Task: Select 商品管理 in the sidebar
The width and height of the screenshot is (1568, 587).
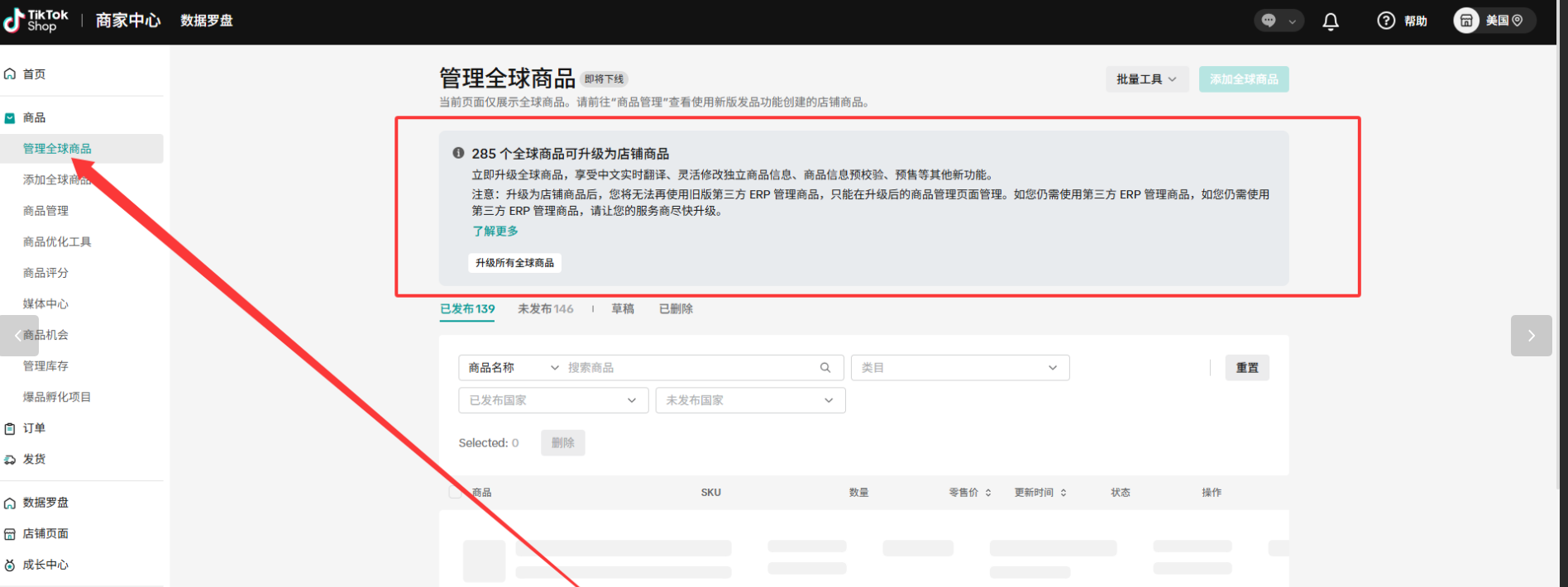Action: pos(45,211)
